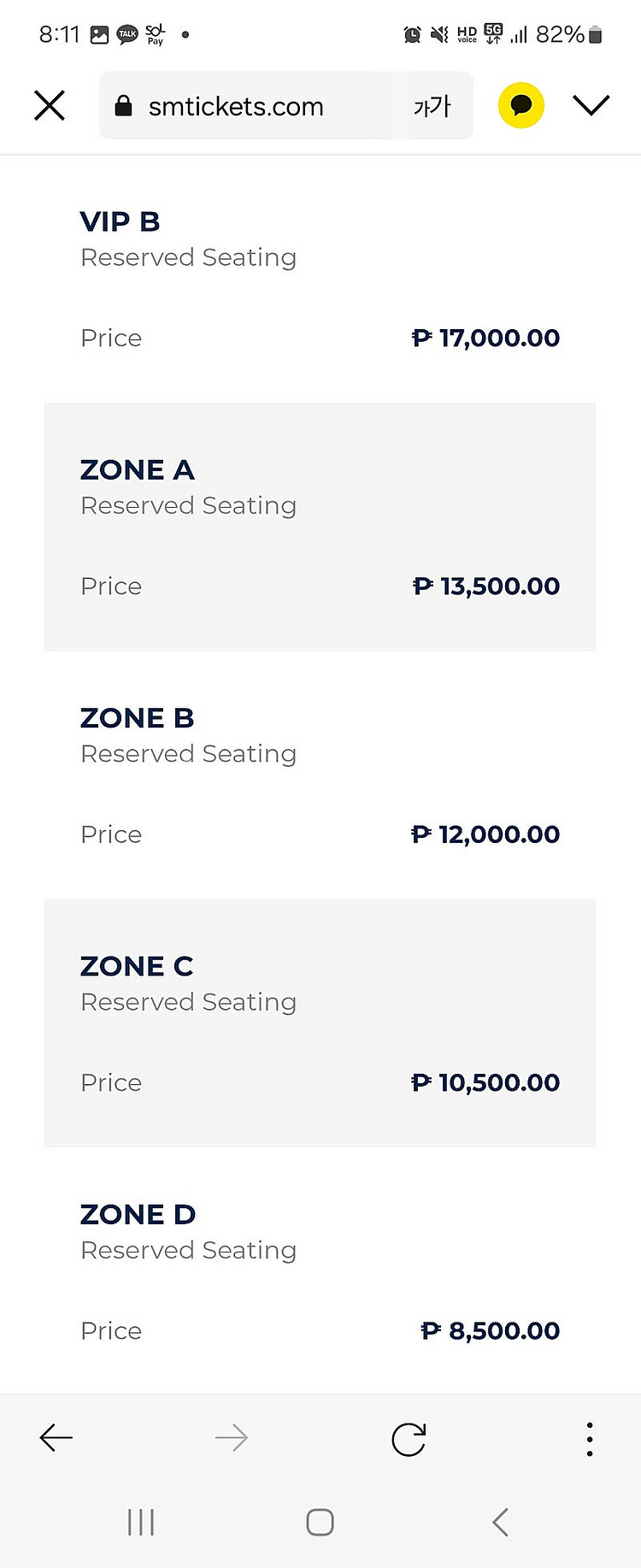Choose the ZONE B seating heading

coord(137,718)
